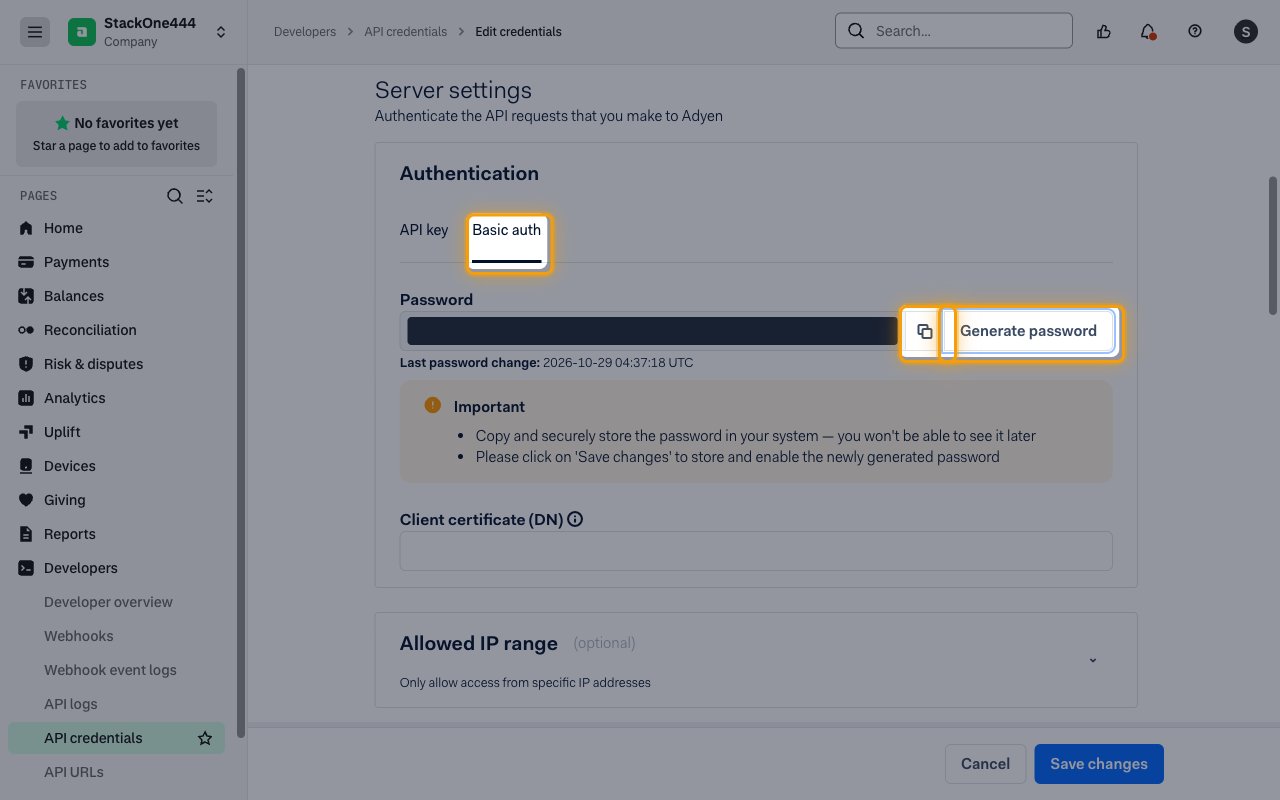Click the Client certificate (DN) input field
Image resolution: width=1280 pixels, height=800 pixels.
(756, 551)
